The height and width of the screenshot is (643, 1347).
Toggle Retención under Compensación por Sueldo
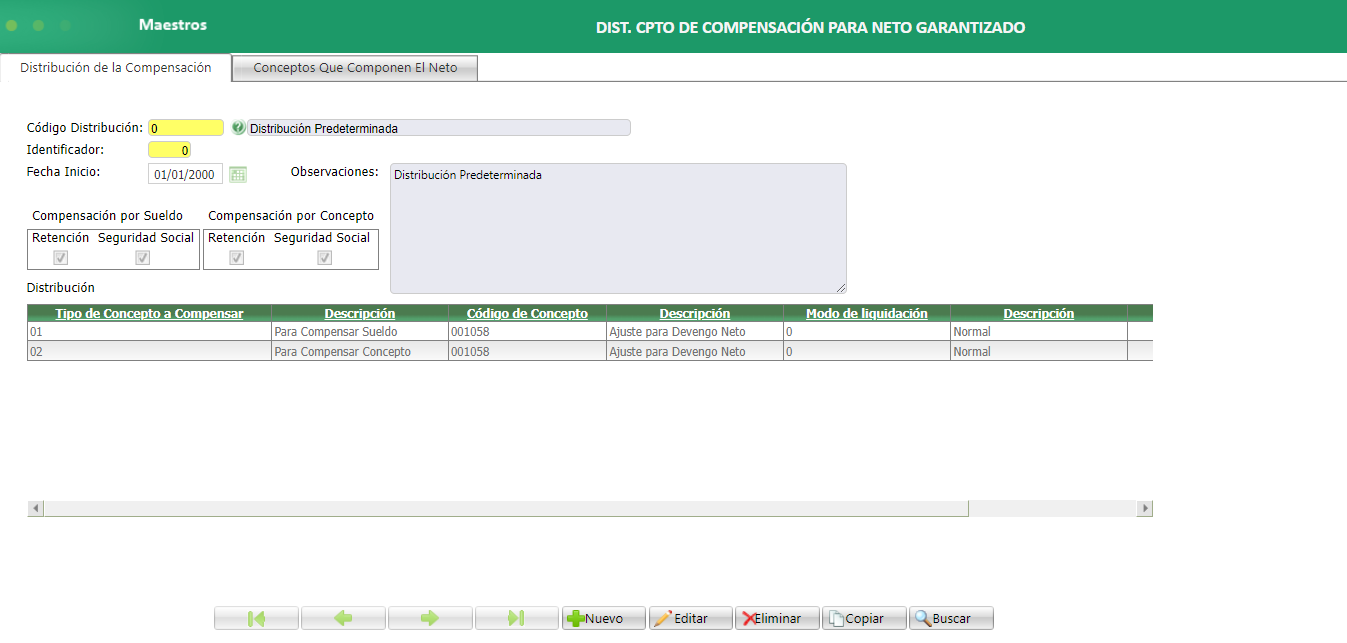click(62, 257)
